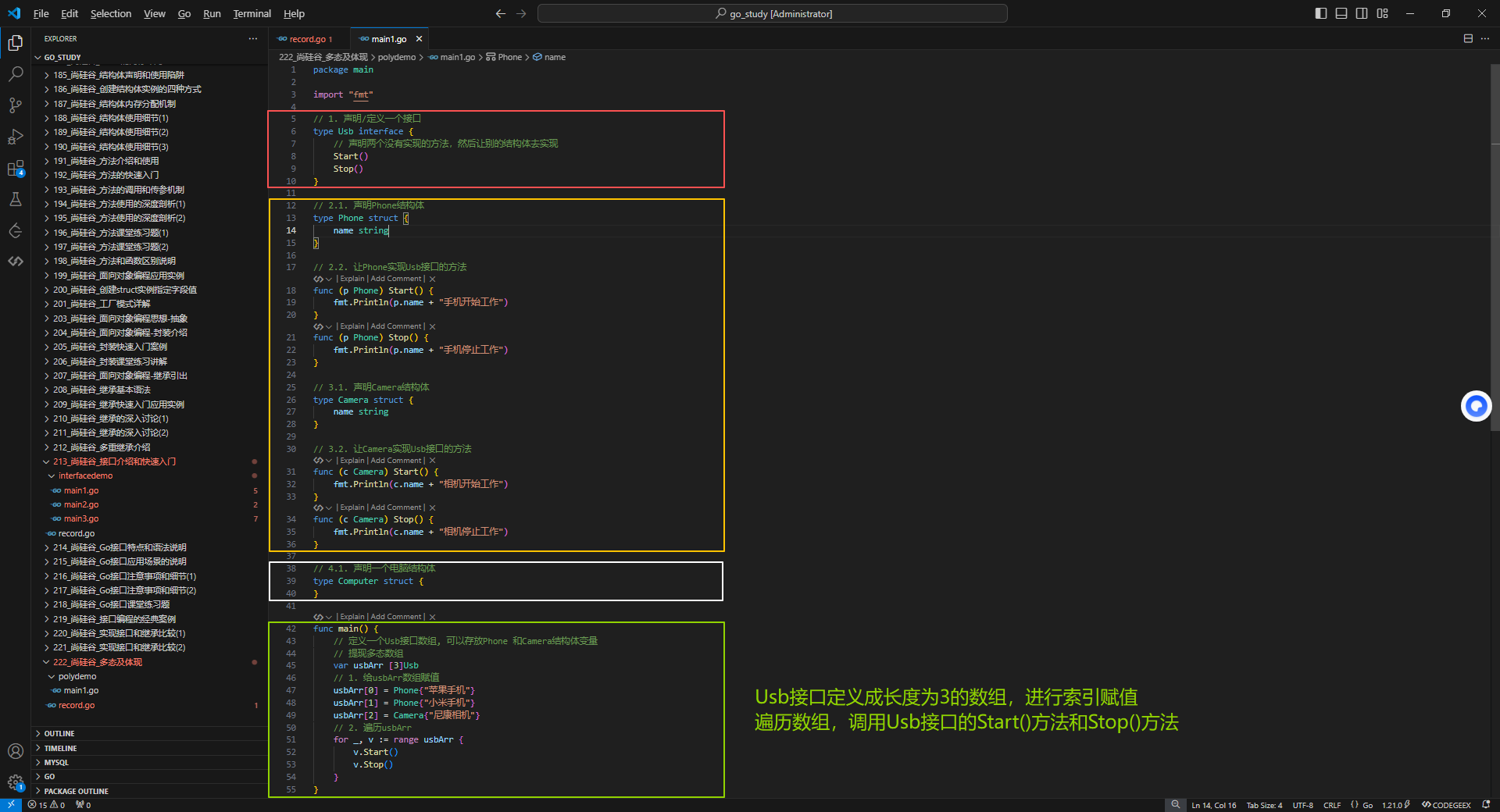1500x812 pixels.
Task: Go back with the navigation arrow
Action: 501,13
